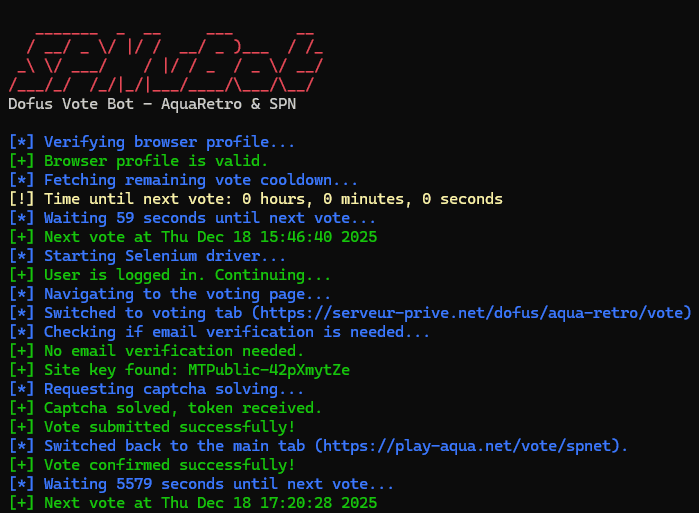Click the 'Browser profile is valid.' line
This screenshot has height=513, width=699.
coord(139,161)
